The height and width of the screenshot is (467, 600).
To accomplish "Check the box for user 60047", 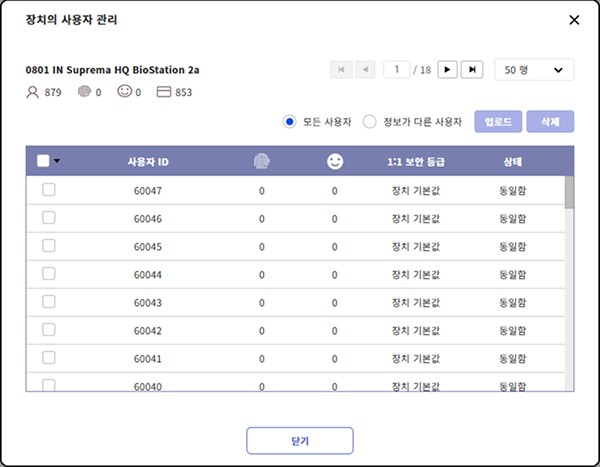I will [48, 190].
